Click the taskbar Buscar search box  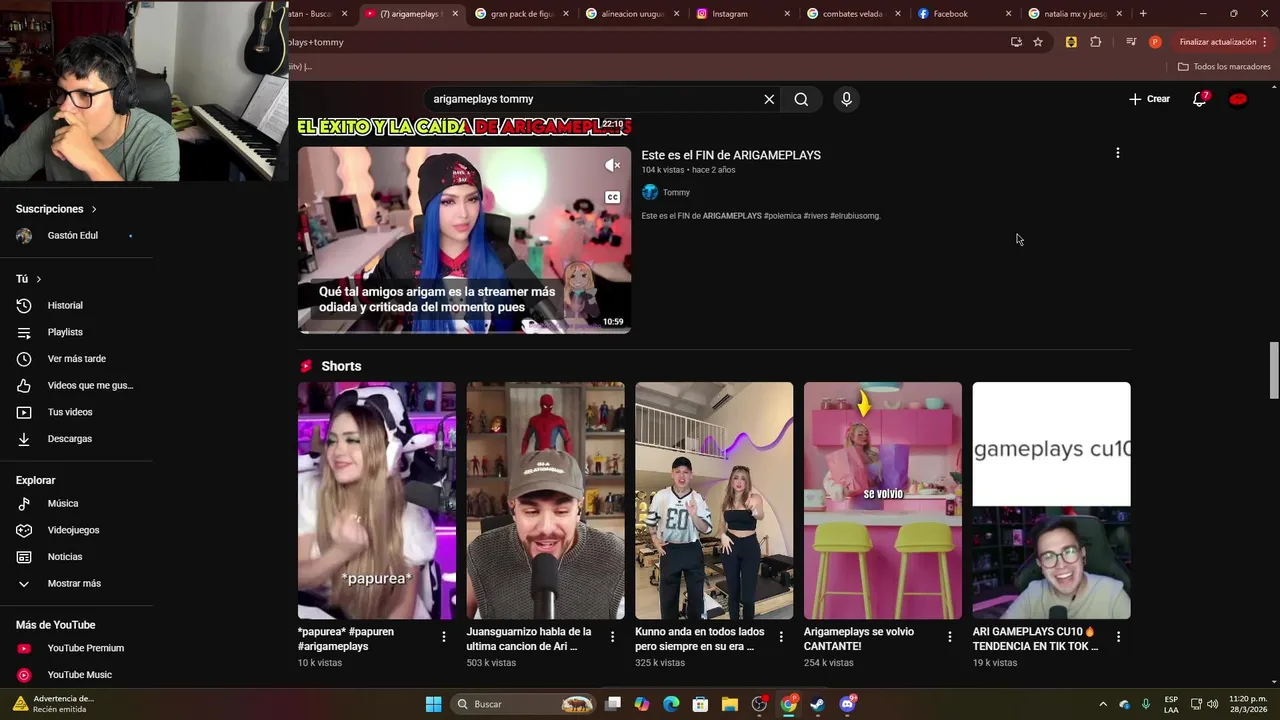coord(523,704)
